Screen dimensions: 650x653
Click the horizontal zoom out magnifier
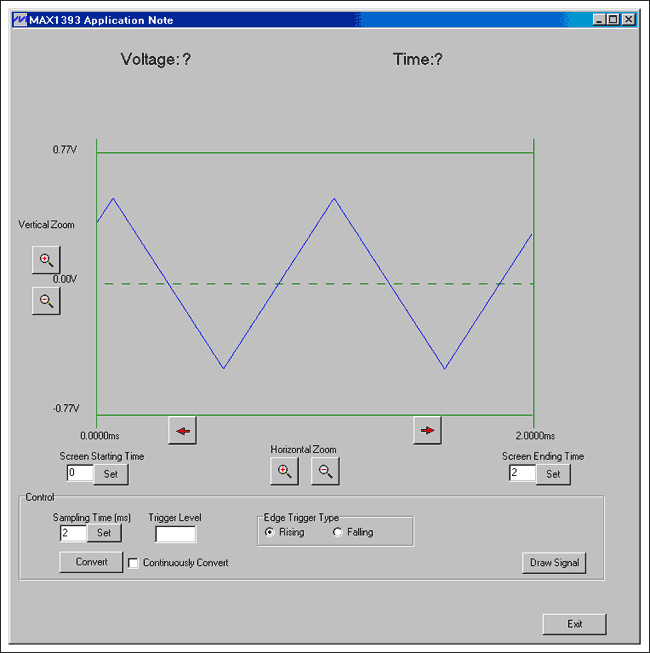point(325,471)
